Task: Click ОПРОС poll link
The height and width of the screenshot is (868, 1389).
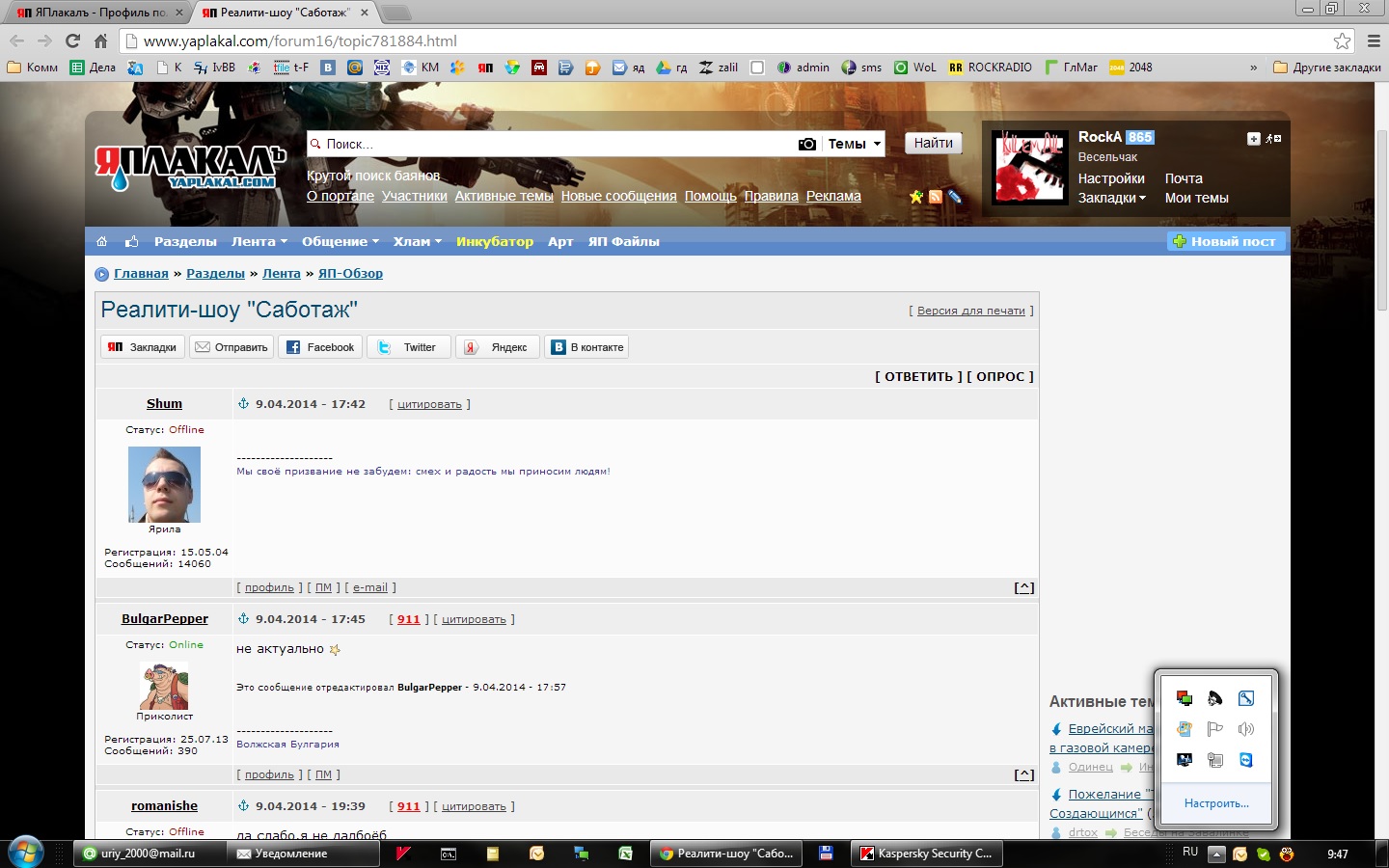Action: coord(1000,376)
